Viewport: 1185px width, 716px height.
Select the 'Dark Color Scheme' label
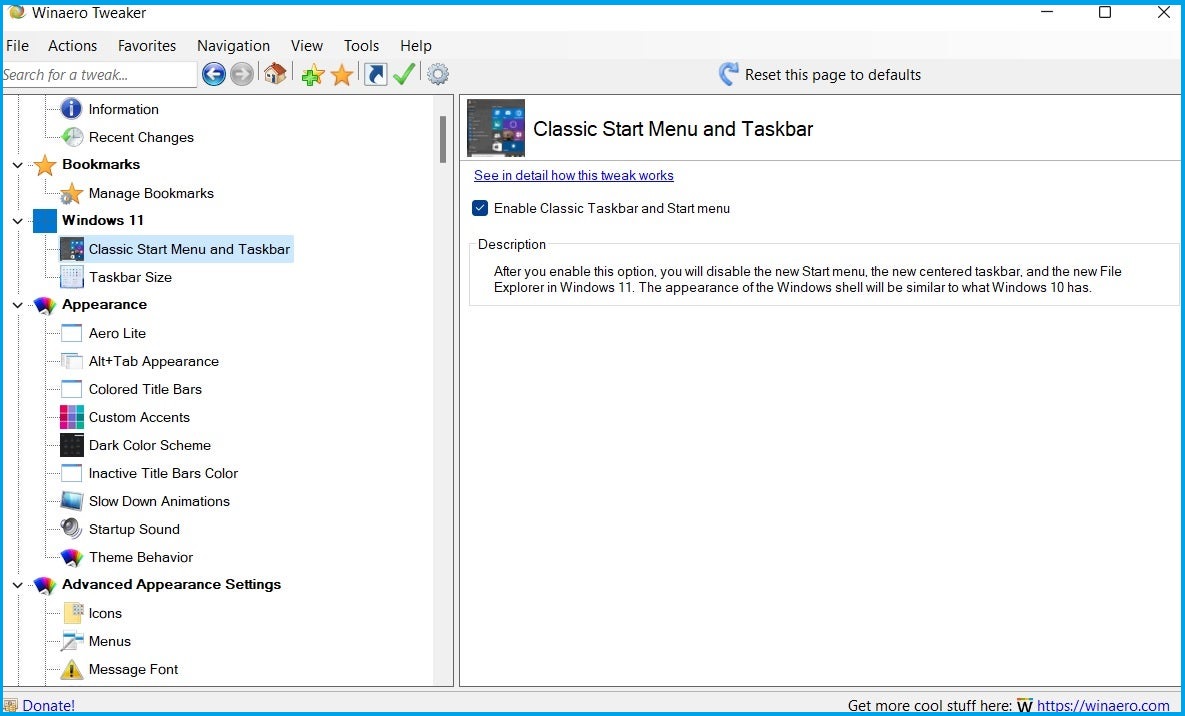(150, 445)
